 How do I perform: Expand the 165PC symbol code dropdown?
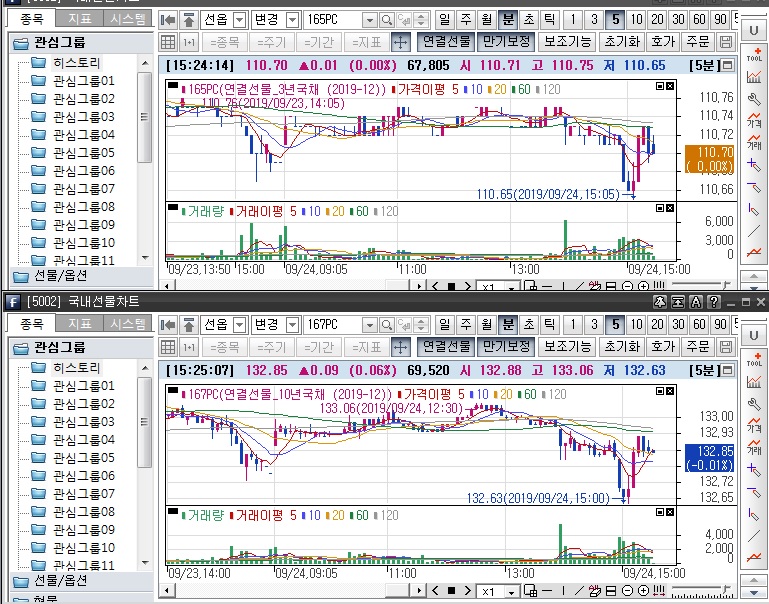[x=369, y=20]
